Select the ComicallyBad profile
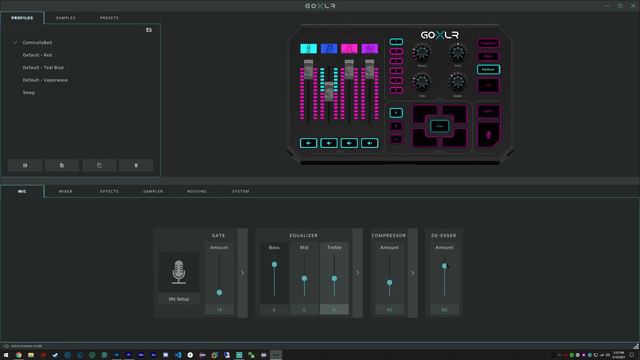 [x=37, y=42]
